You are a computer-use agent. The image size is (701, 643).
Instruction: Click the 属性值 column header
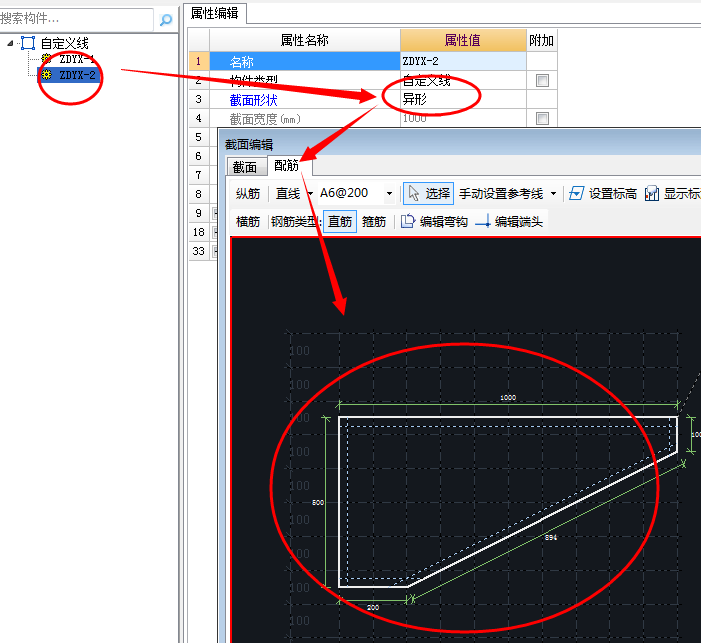[x=463, y=40]
